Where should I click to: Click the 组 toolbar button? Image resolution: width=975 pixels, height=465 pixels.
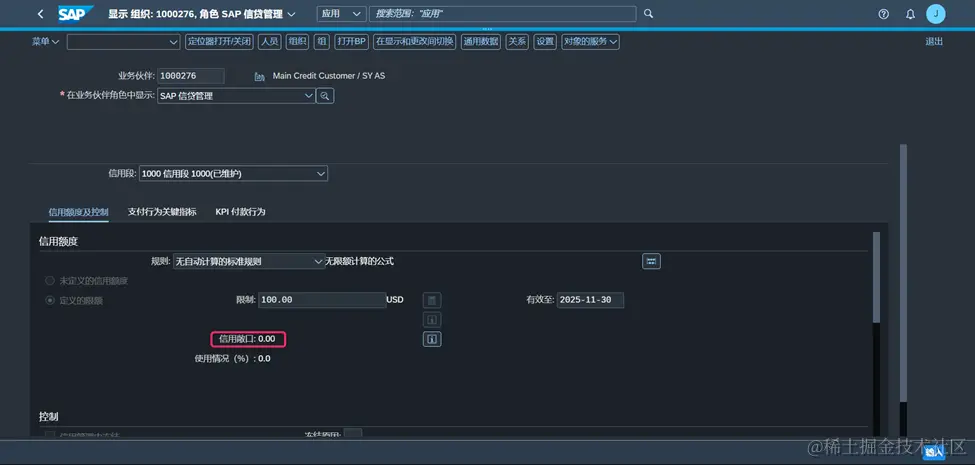pyautogui.click(x=321, y=42)
